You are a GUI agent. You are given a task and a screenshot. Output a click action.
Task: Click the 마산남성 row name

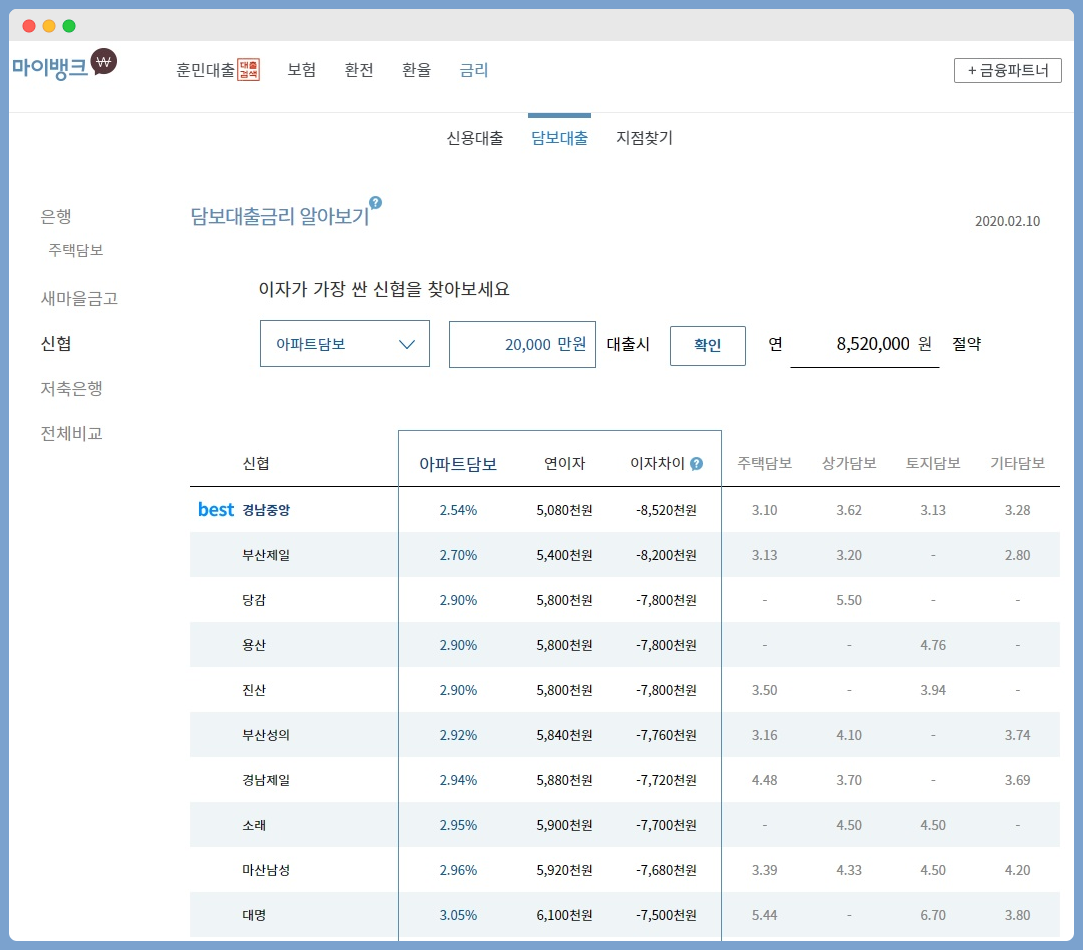[266, 870]
